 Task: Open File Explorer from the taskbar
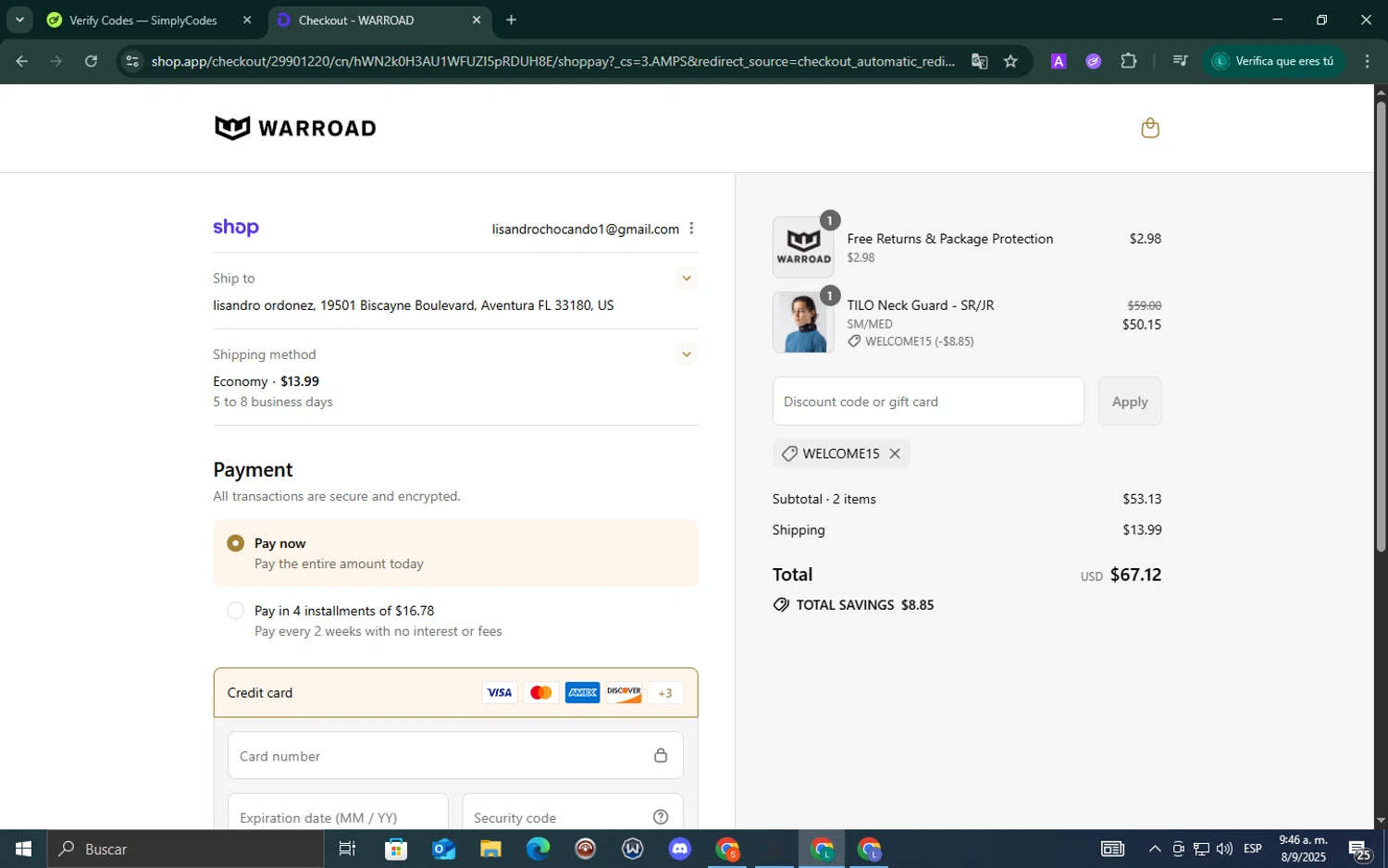pos(490,849)
